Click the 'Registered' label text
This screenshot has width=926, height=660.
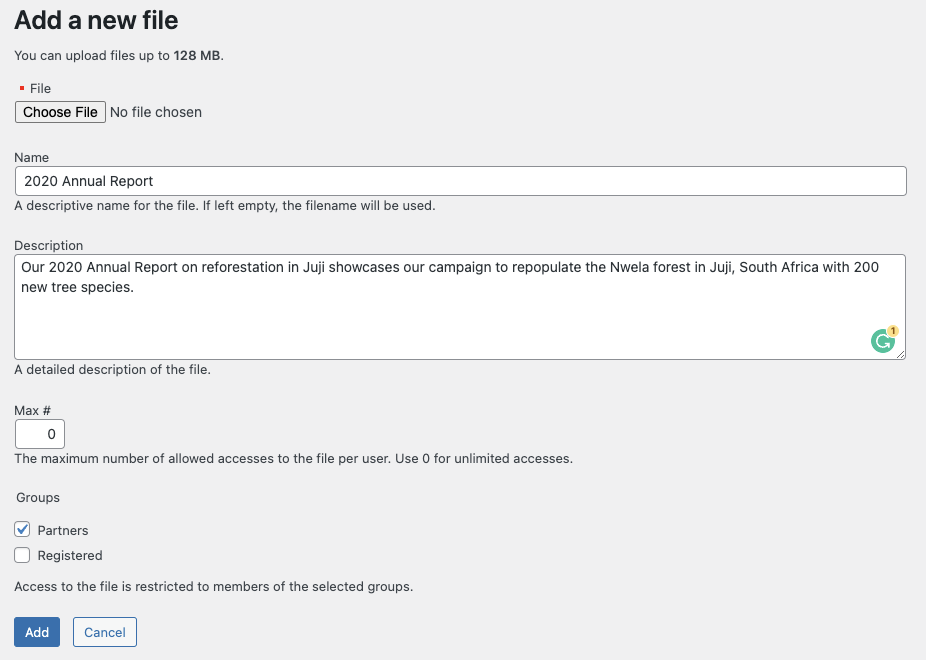70,556
